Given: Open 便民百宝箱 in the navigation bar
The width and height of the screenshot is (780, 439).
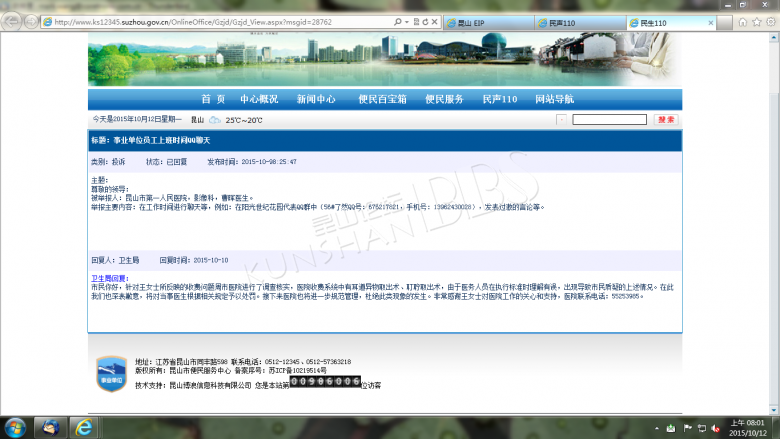Looking at the screenshot, I should tap(382, 99).
